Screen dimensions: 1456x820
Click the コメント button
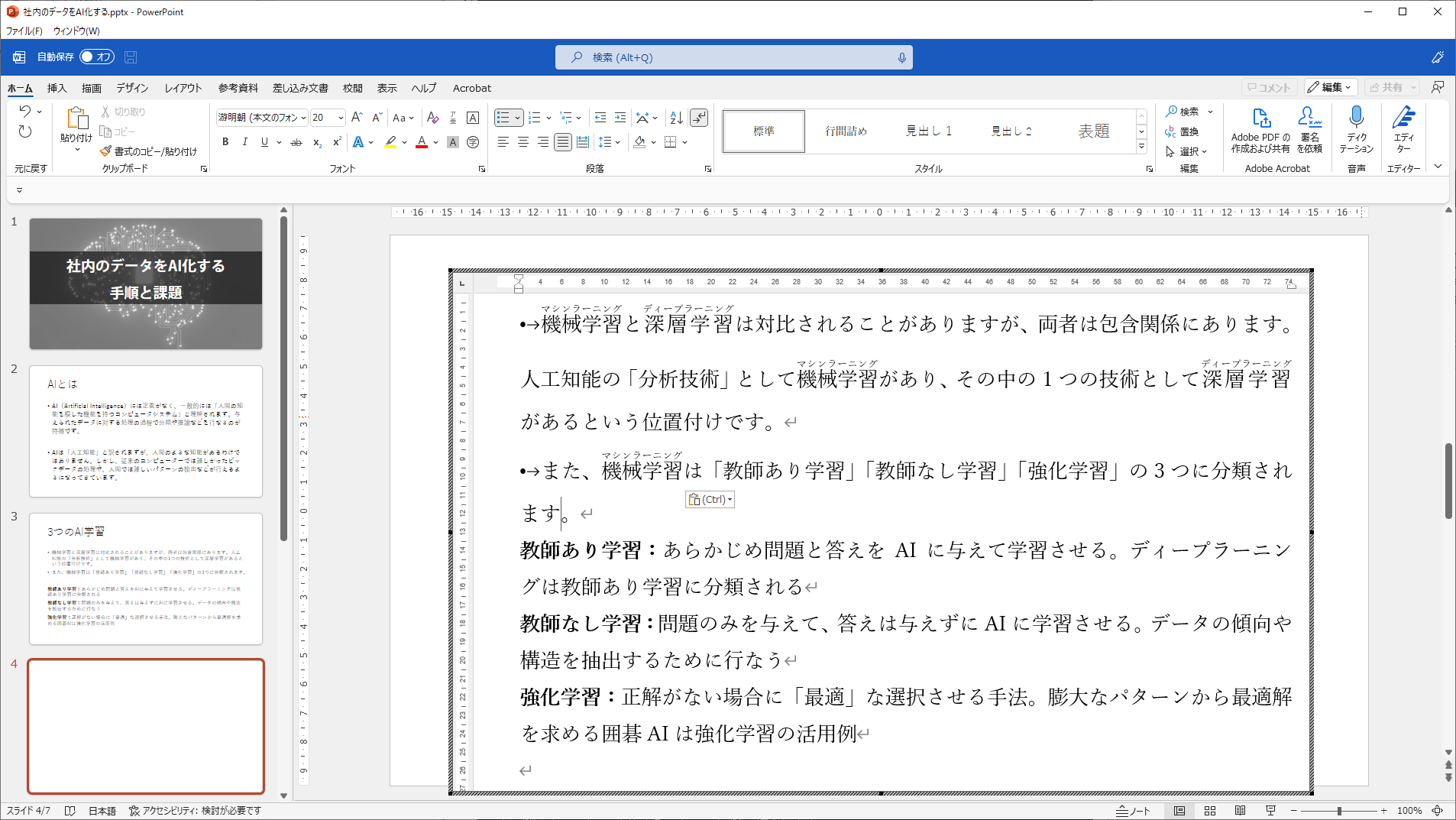click(1270, 87)
